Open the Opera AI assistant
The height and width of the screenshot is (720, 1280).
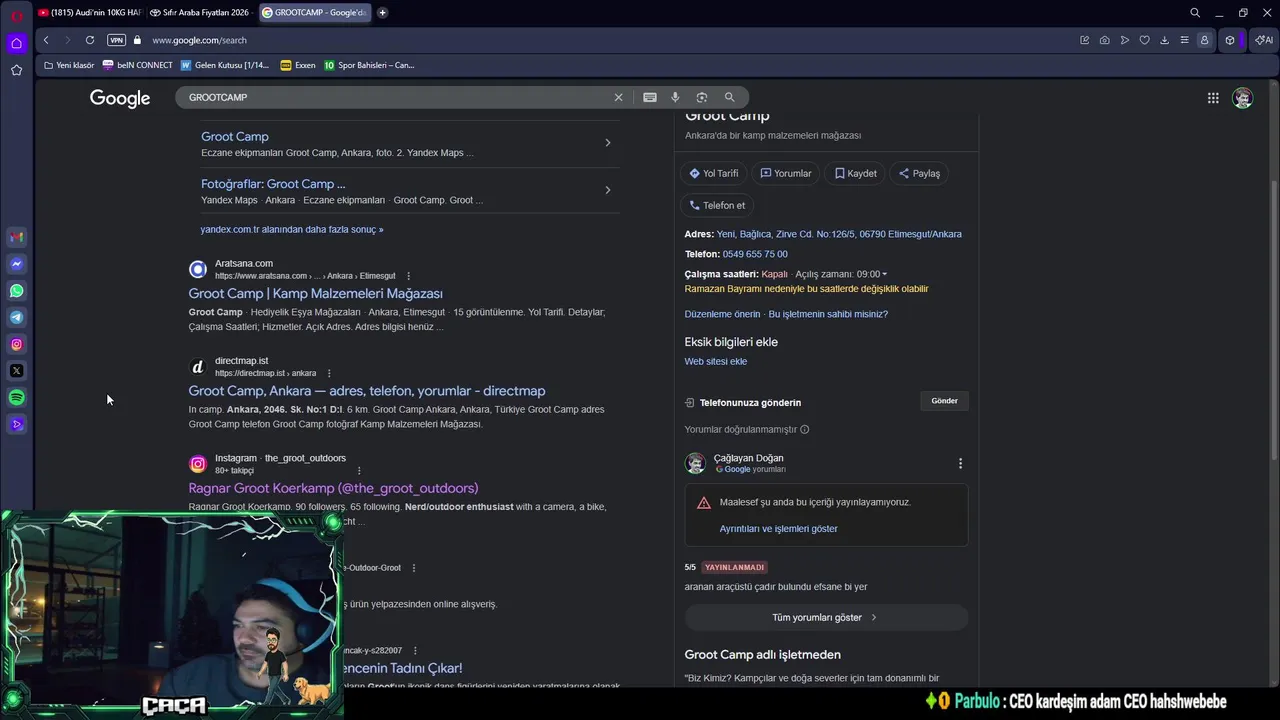pos(1264,40)
